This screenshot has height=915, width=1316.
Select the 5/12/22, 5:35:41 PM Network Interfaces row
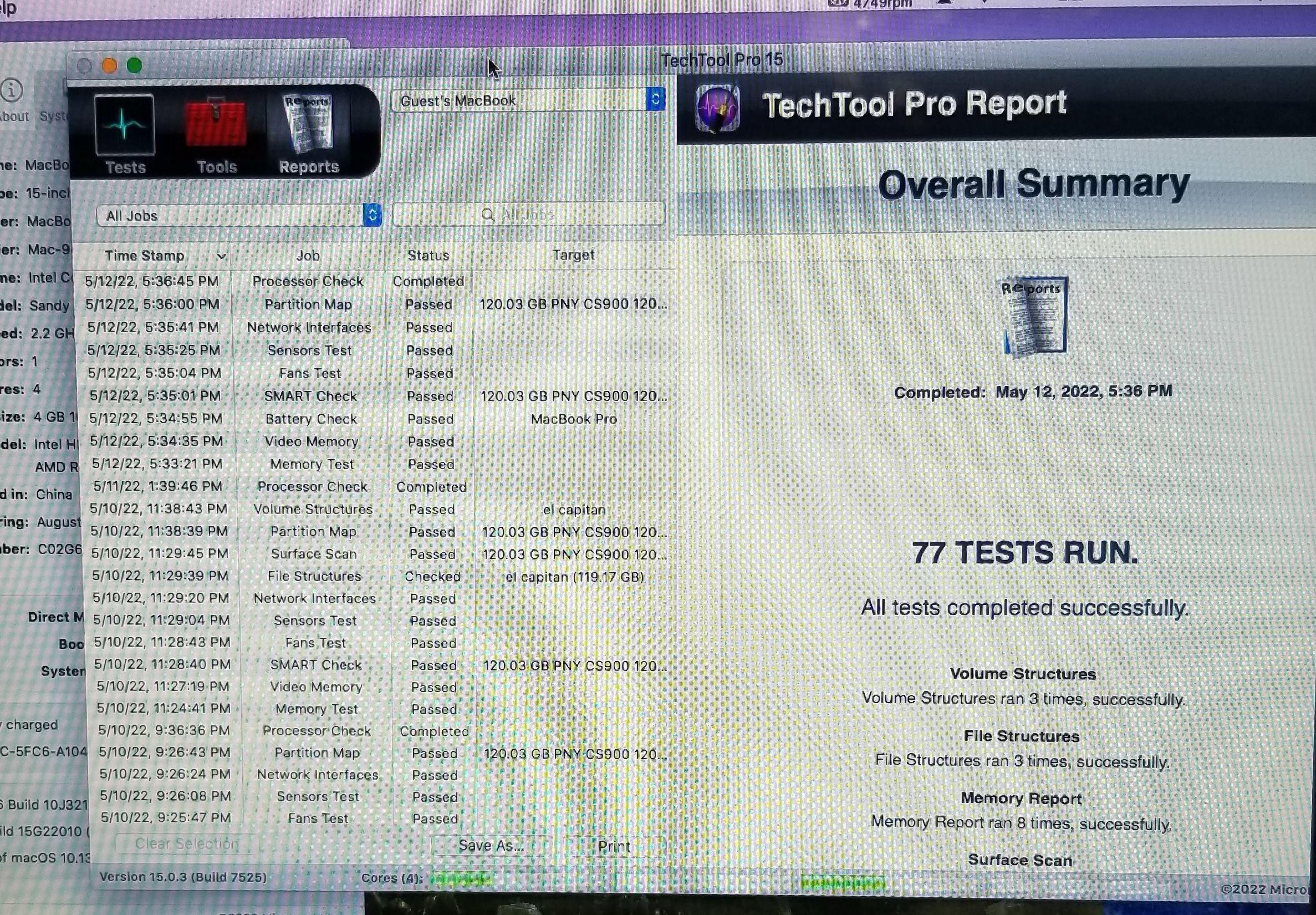point(376,327)
